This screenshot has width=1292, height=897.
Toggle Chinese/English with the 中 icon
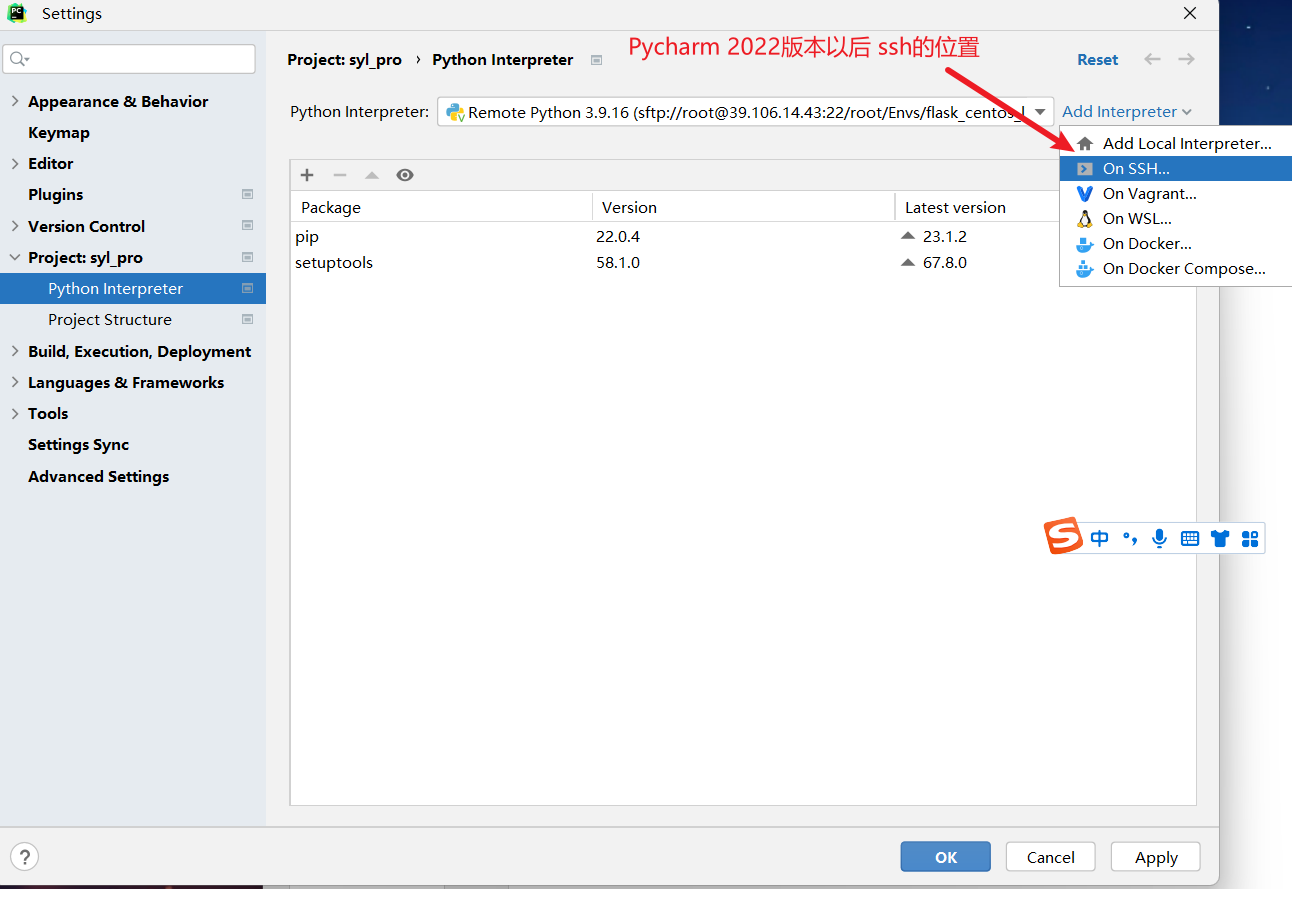pos(1099,537)
